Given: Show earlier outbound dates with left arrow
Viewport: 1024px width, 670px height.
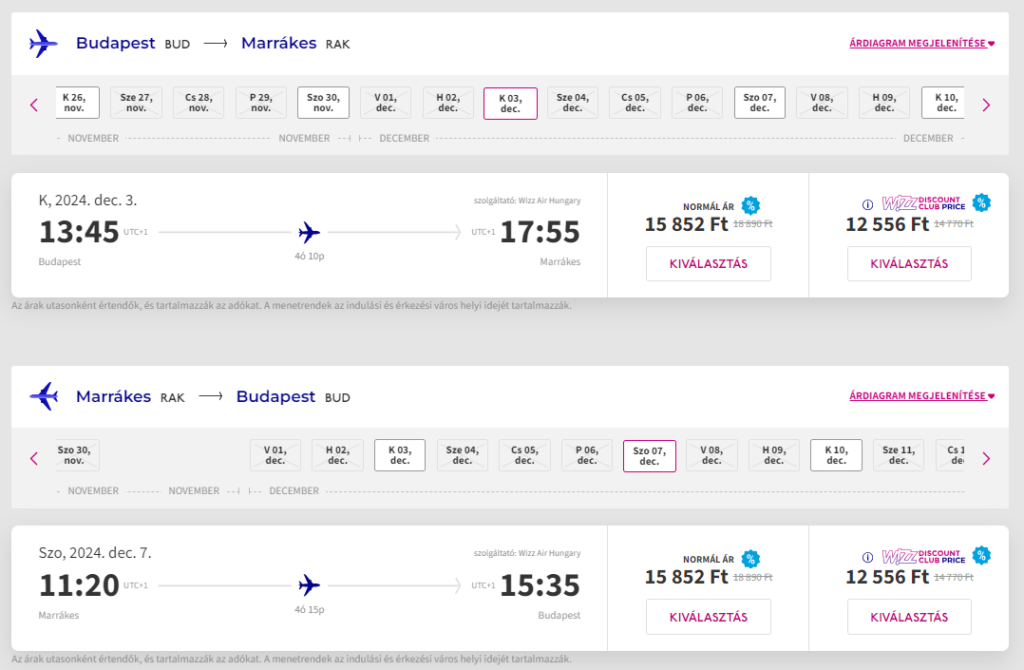Looking at the screenshot, I should [x=34, y=105].
